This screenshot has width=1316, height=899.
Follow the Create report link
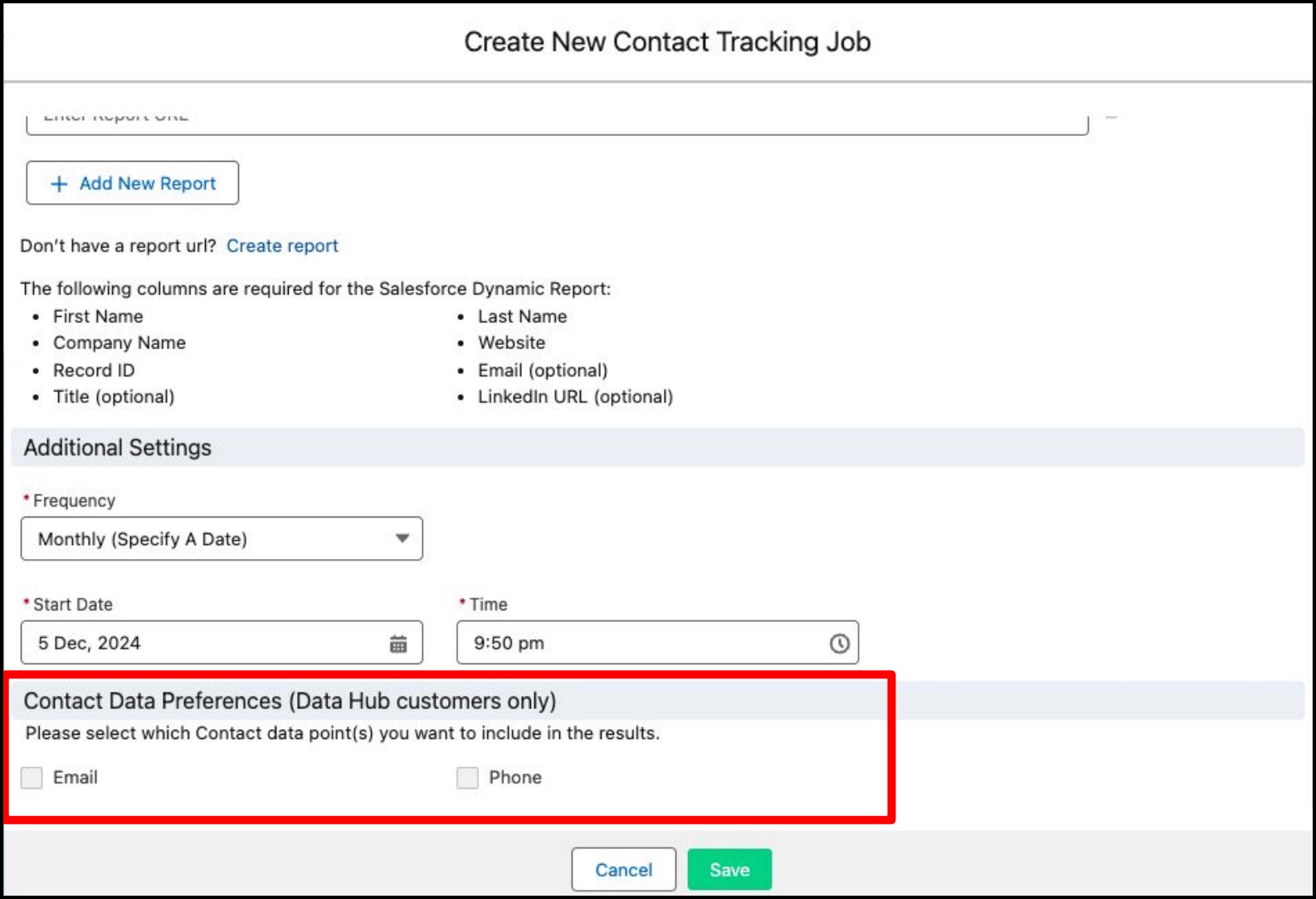pos(282,246)
